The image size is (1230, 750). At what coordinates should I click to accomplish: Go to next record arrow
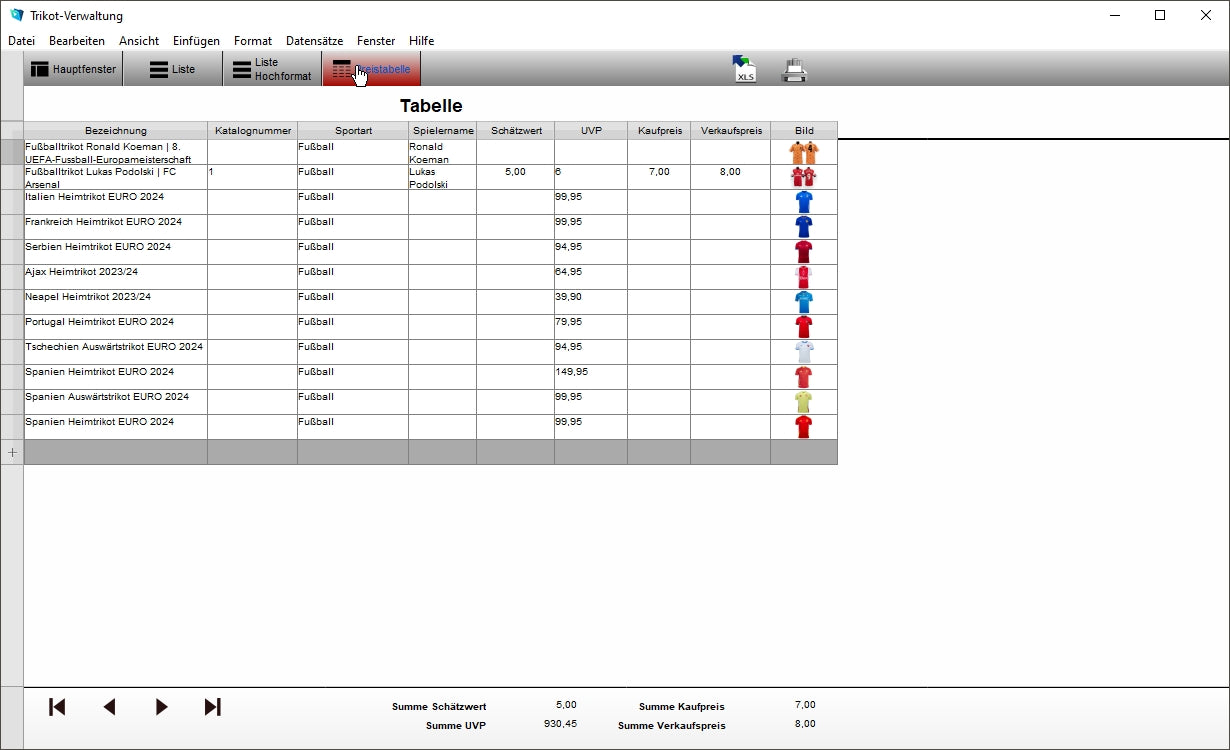coord(161,707)
